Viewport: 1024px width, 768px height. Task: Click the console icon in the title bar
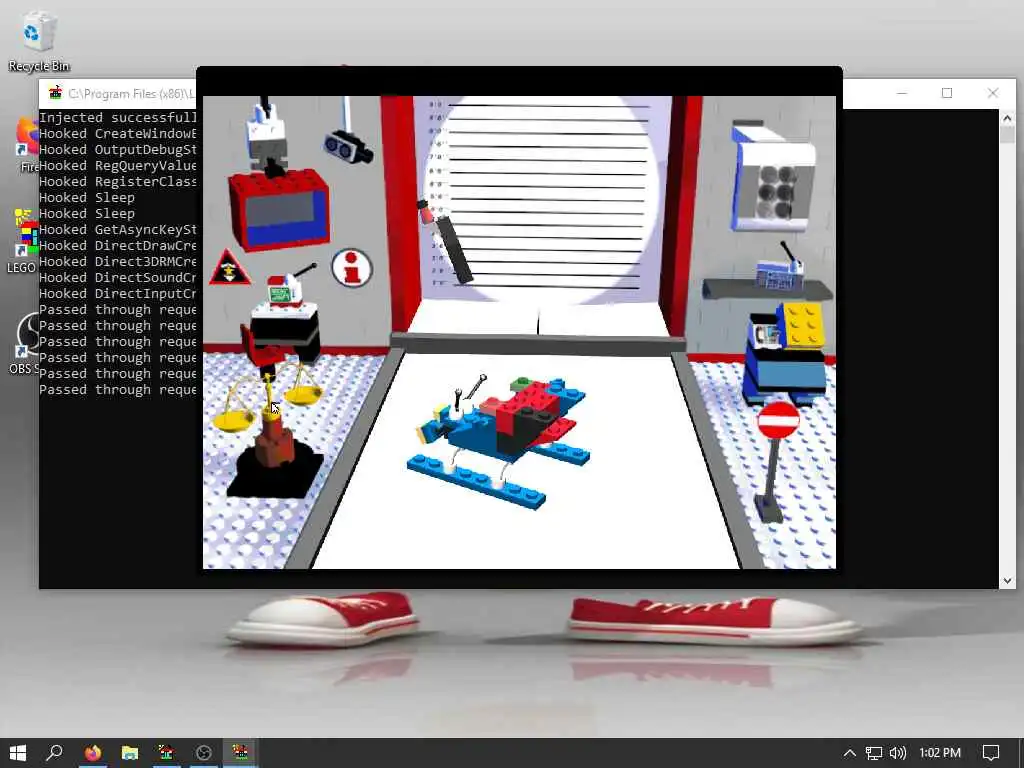click(x=55, y=93)
